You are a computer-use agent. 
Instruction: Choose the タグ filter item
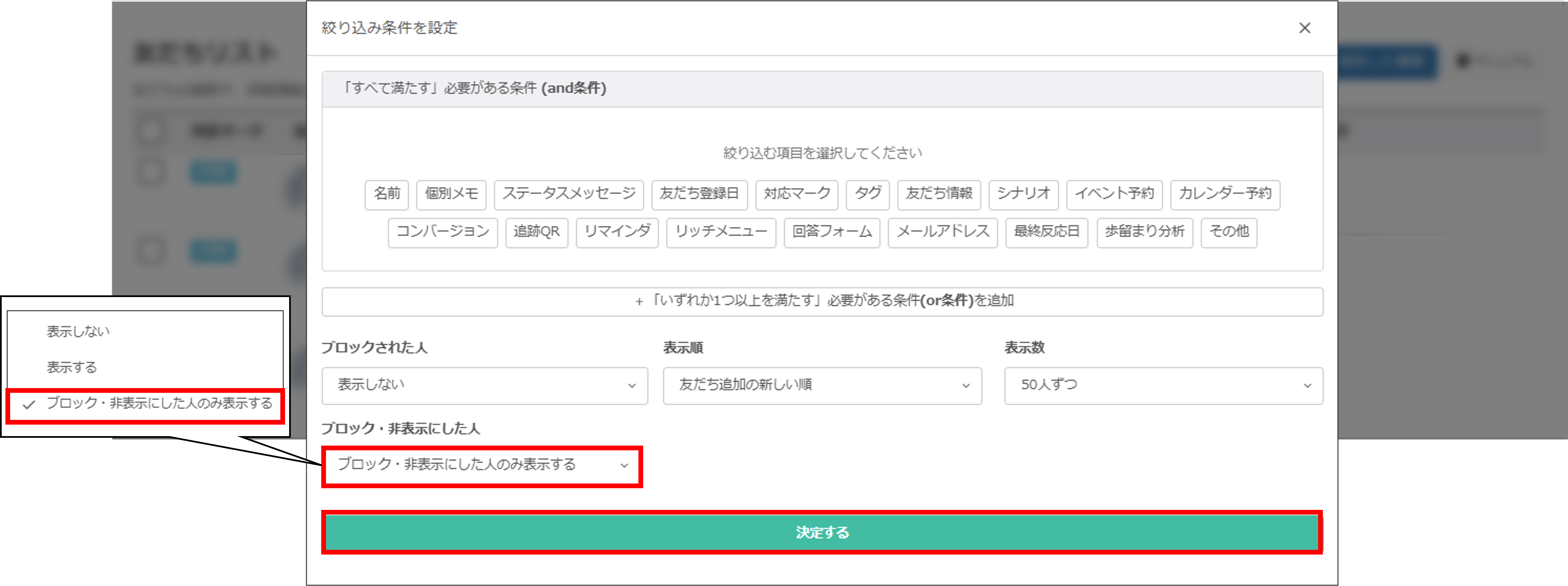click(x=867, y=194)
